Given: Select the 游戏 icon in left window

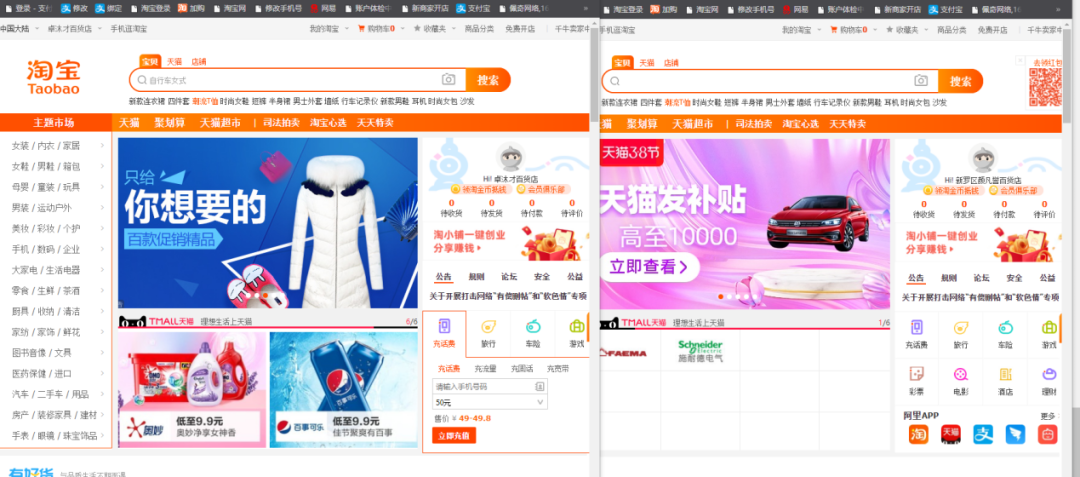Looking at the screenshot, I should [577, 327].
